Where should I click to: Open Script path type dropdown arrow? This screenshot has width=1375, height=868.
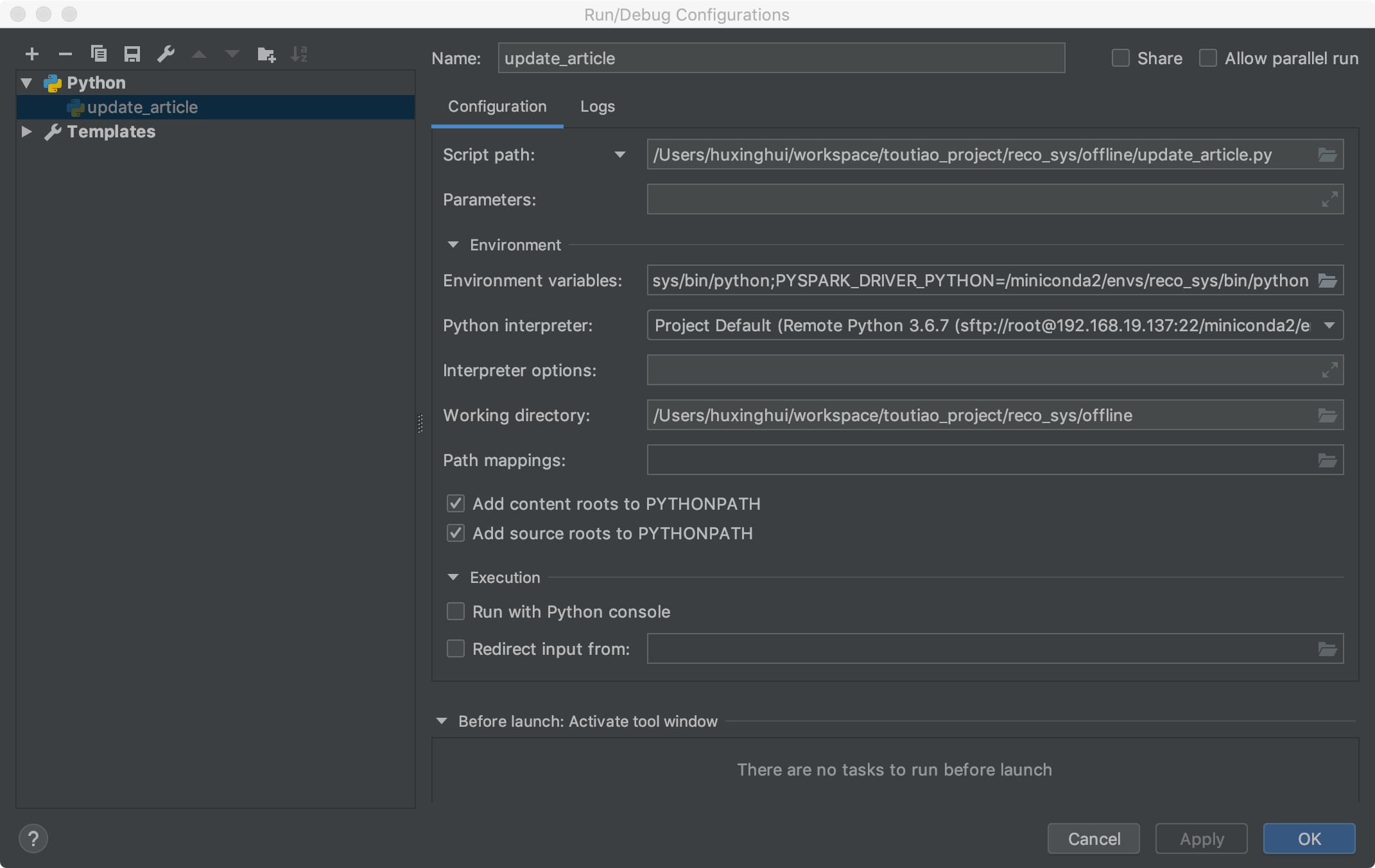pyautogui.click(x=619, y=155)
